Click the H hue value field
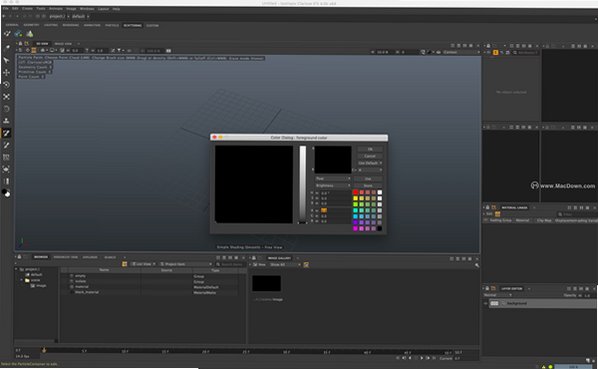 [x=335, y=193]
